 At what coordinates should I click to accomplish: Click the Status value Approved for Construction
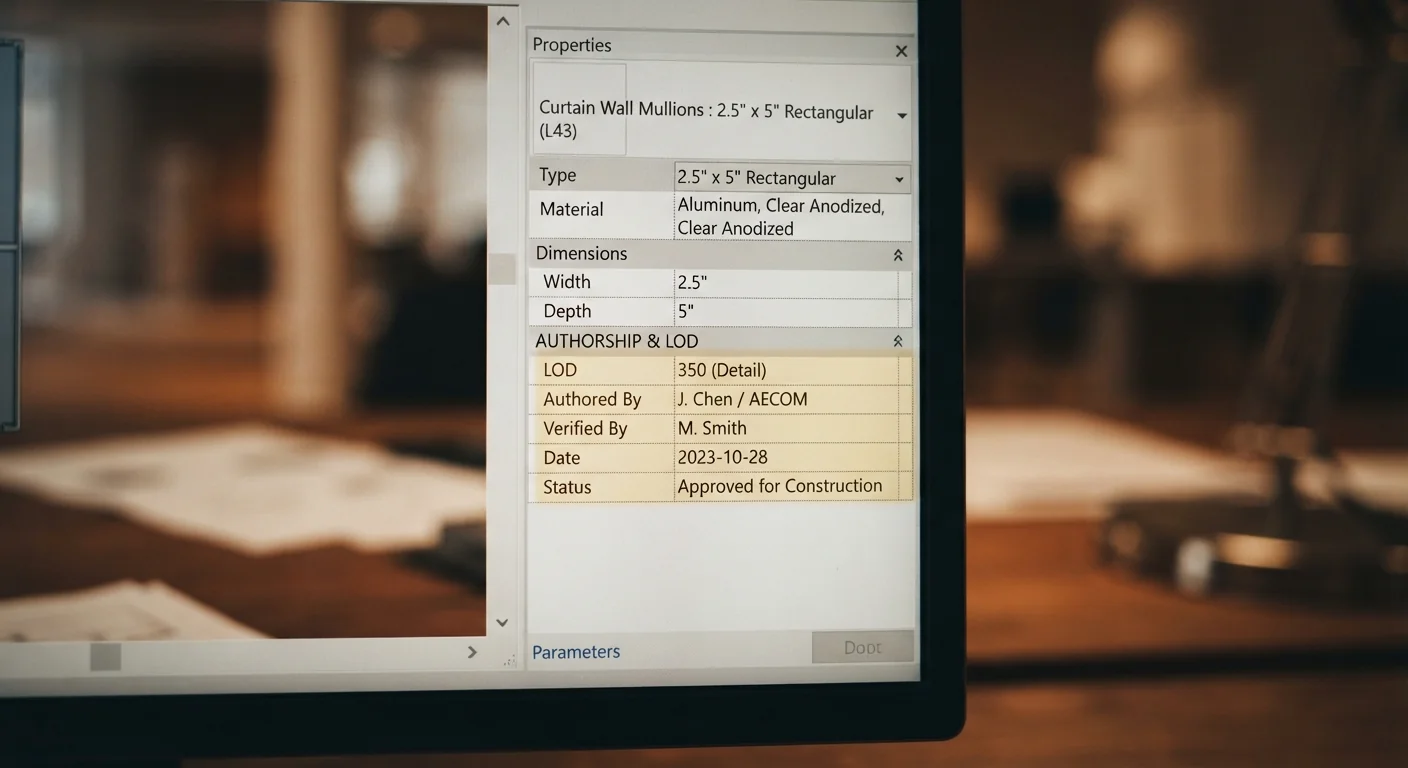point(786,486)
